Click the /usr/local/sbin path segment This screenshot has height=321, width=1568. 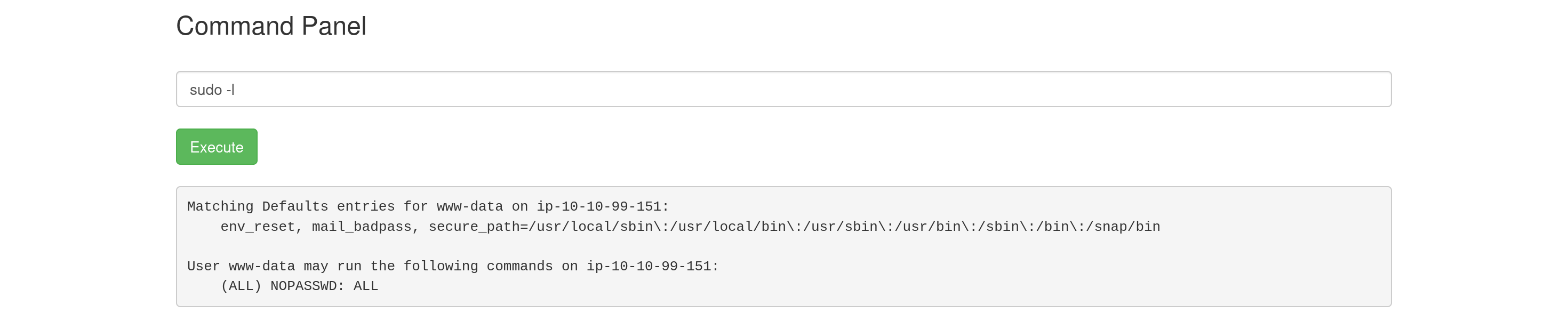(x=590, y=227)
